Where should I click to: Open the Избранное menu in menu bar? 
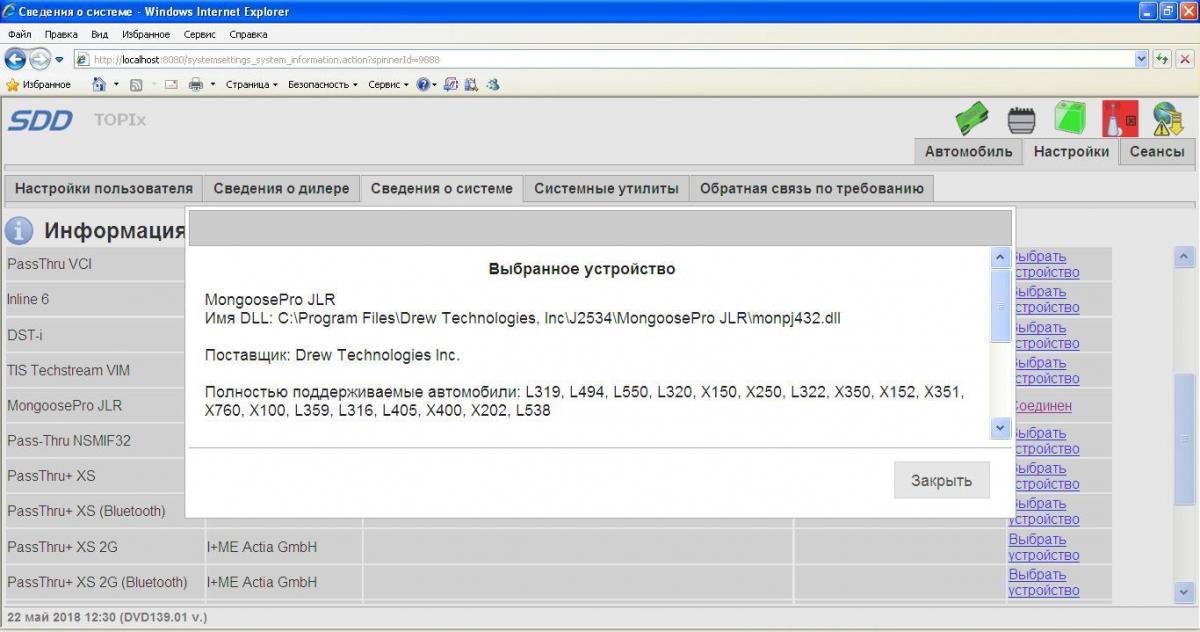pos(146,34)
